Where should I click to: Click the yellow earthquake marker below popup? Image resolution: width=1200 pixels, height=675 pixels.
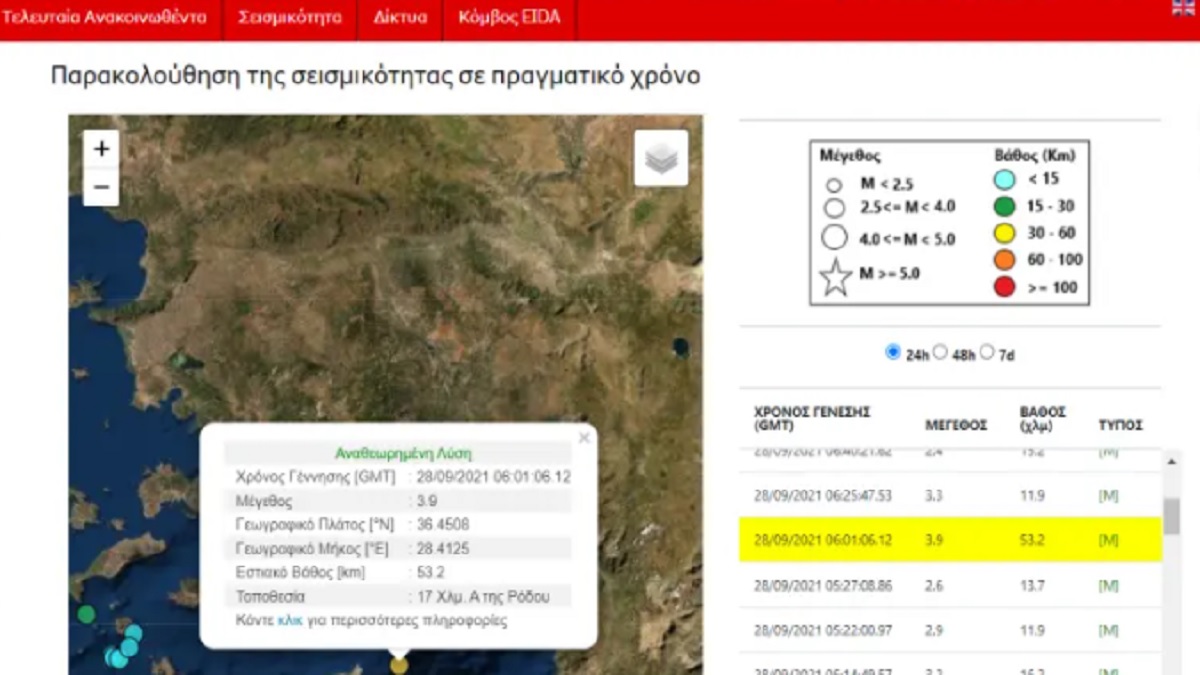[399, 664]
